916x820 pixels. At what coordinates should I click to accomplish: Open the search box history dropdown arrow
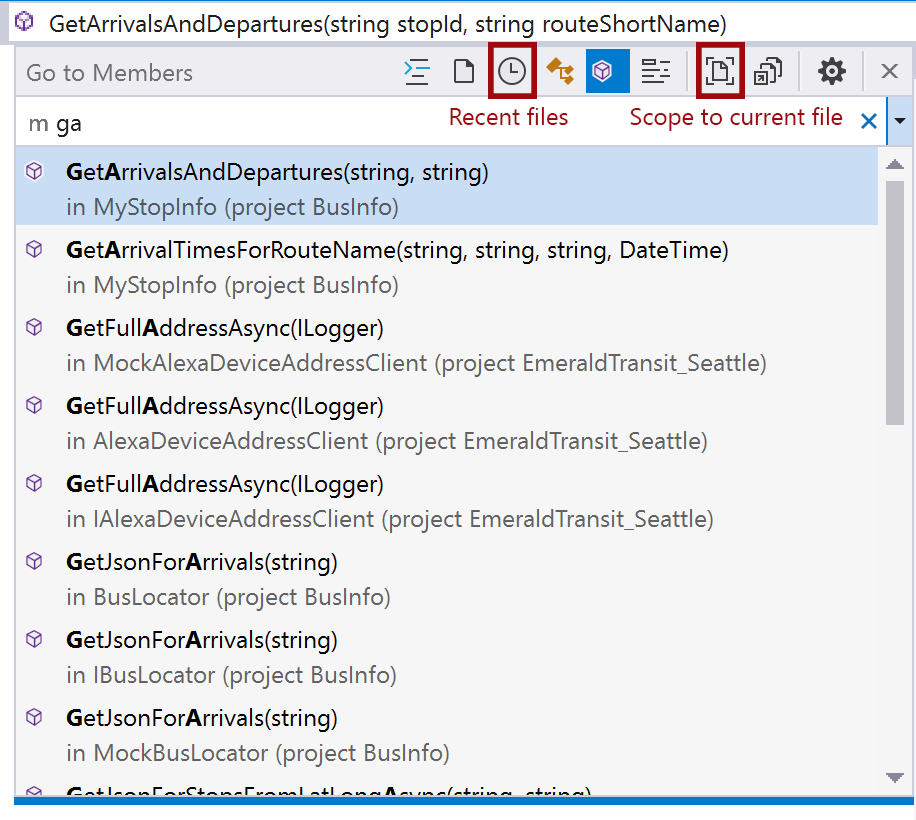point(900,121)
